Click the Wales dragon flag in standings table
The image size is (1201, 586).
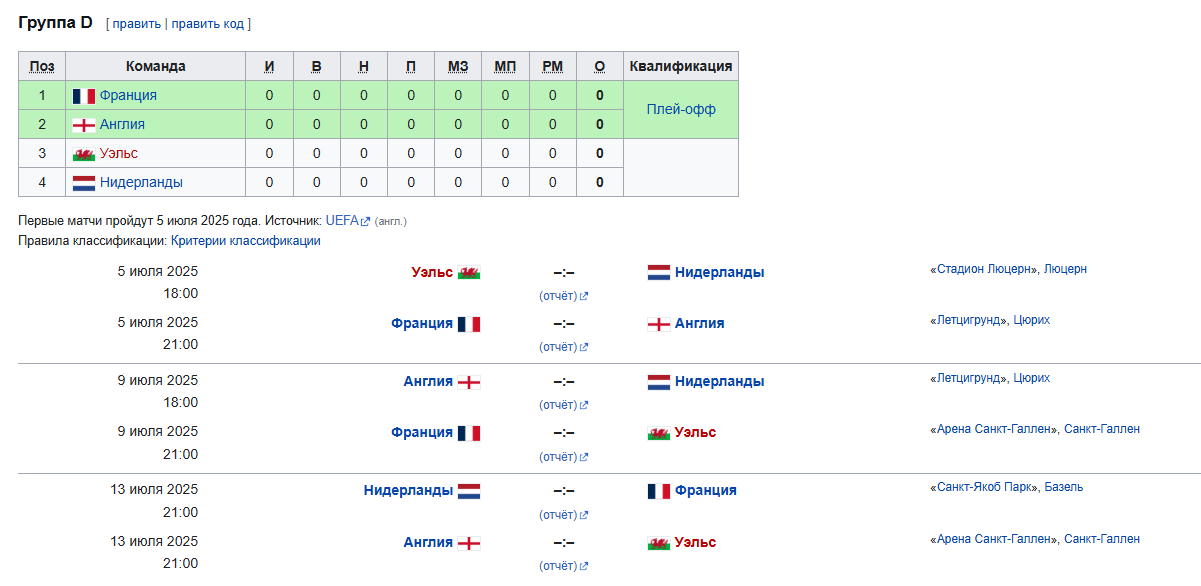[x=84, y=154]
